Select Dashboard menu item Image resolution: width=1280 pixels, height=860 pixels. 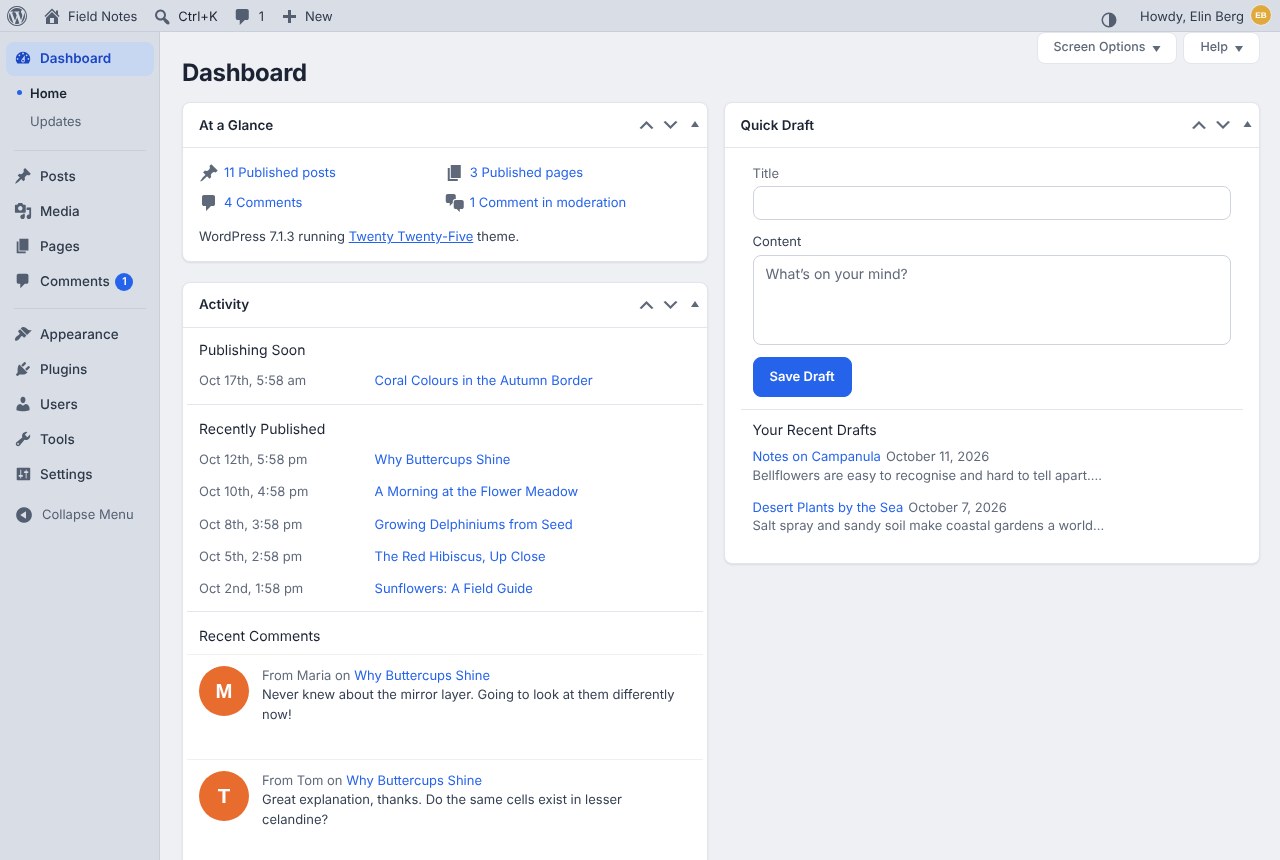pyautogui.click(x=80, y=58)
